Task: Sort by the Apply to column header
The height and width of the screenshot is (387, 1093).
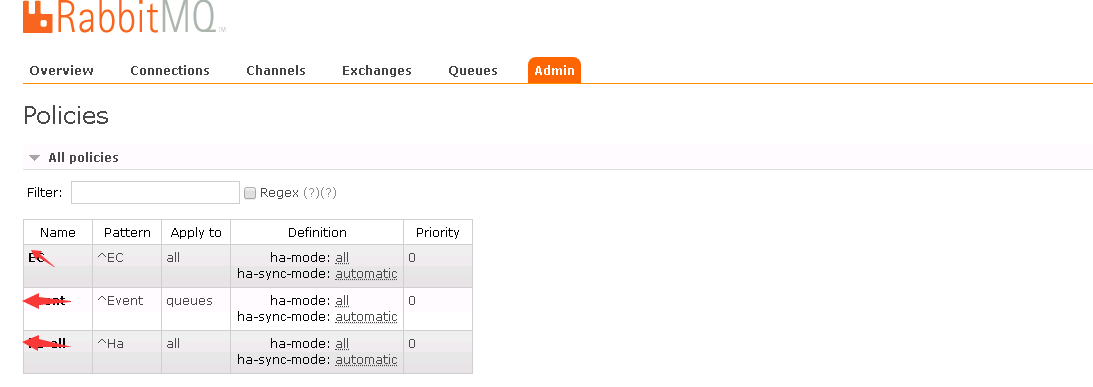Action: click(196, 233)
